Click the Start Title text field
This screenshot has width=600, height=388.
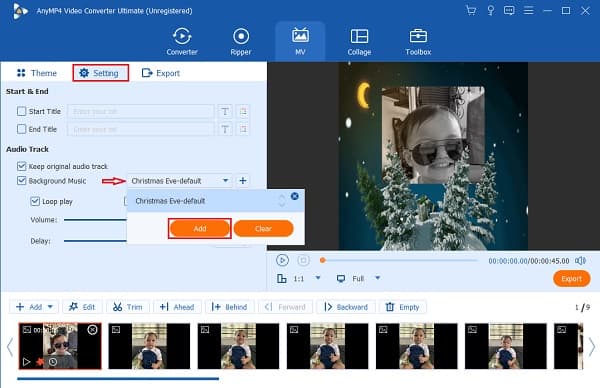(x=140, y=111)
